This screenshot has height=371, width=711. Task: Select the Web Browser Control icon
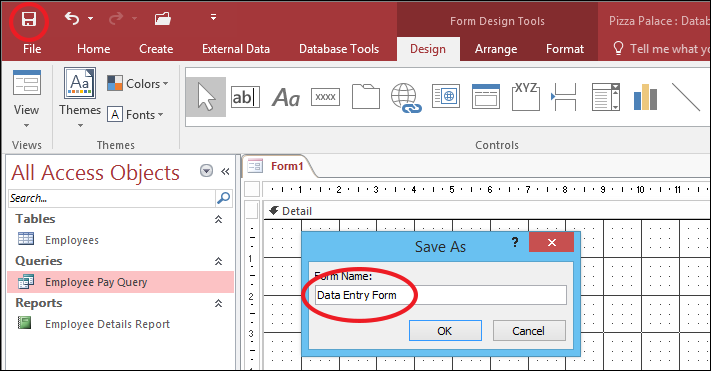coord(446,96)
